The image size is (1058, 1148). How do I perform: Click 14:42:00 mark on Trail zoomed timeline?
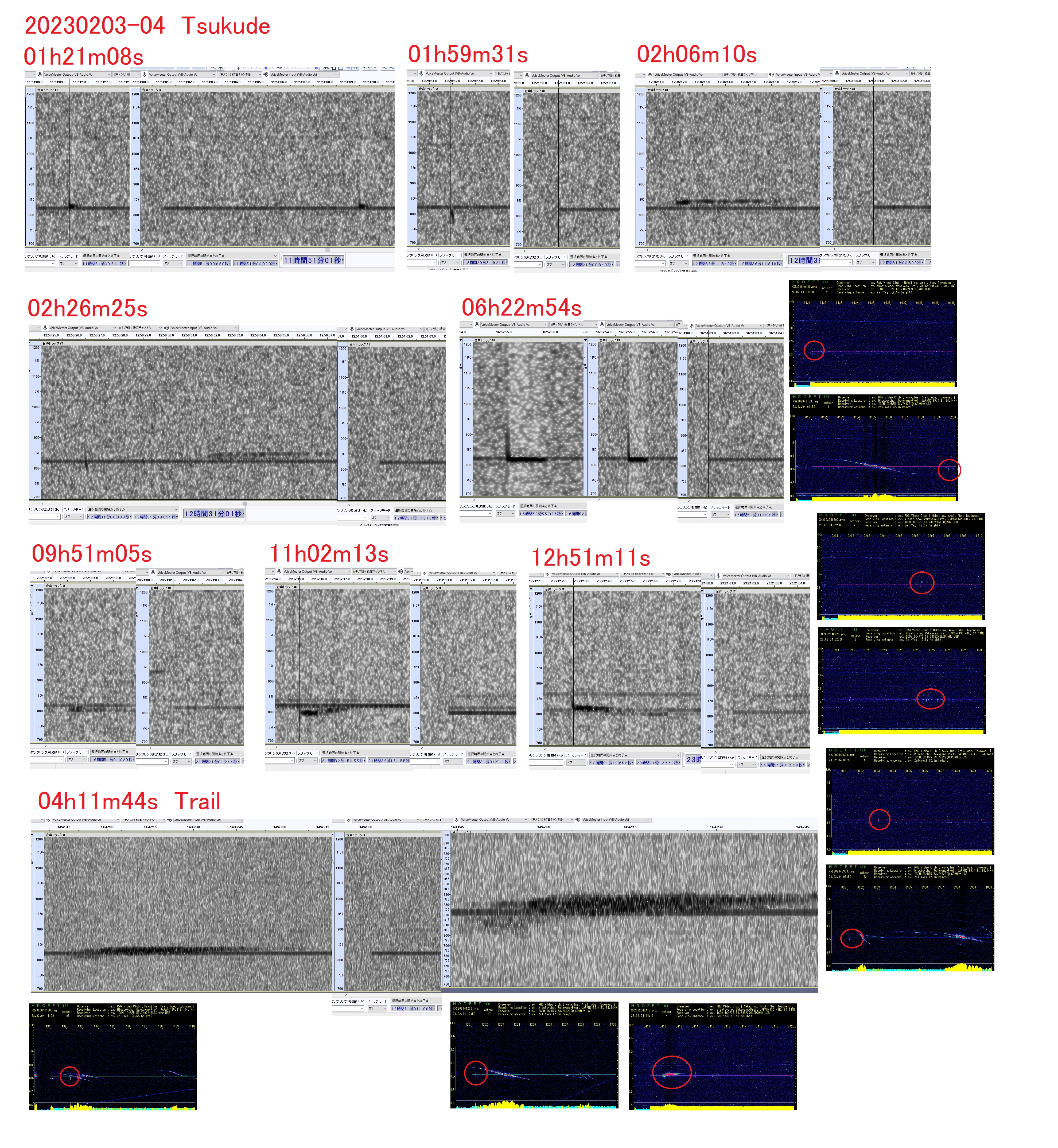pyautogui.click(x=543, y=827)
